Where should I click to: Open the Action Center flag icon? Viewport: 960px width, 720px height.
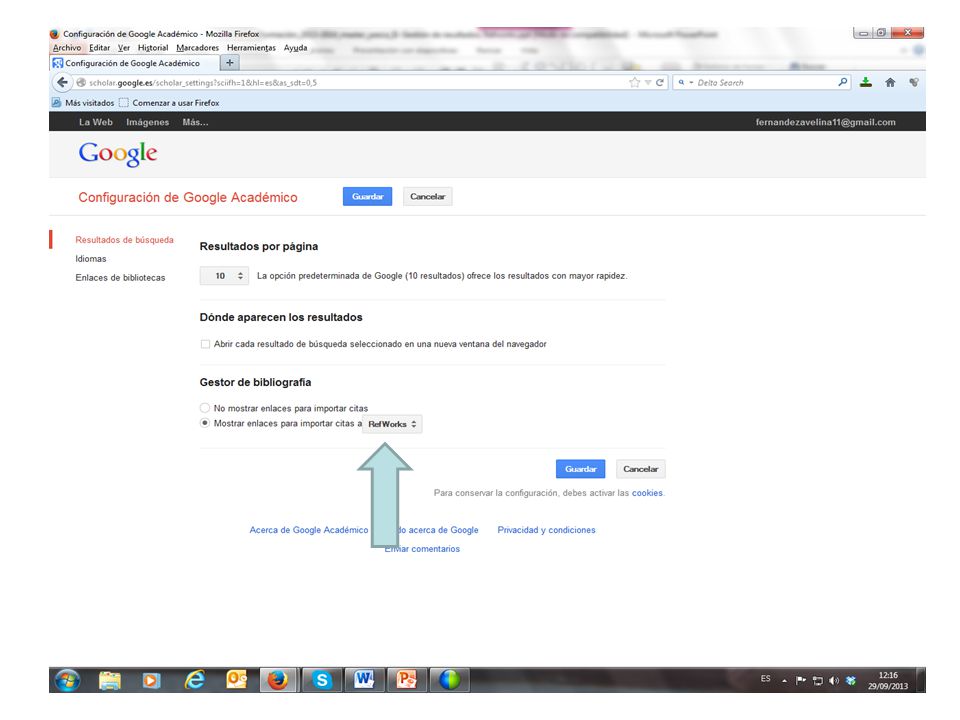point(800,680)
